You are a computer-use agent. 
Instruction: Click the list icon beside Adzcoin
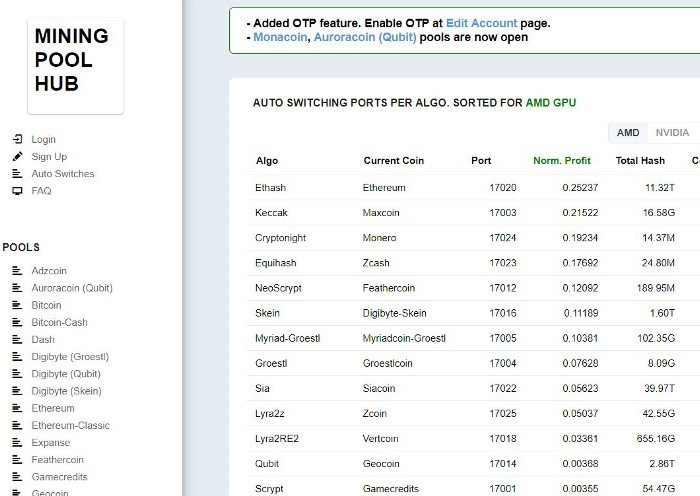tap(17, 271)
